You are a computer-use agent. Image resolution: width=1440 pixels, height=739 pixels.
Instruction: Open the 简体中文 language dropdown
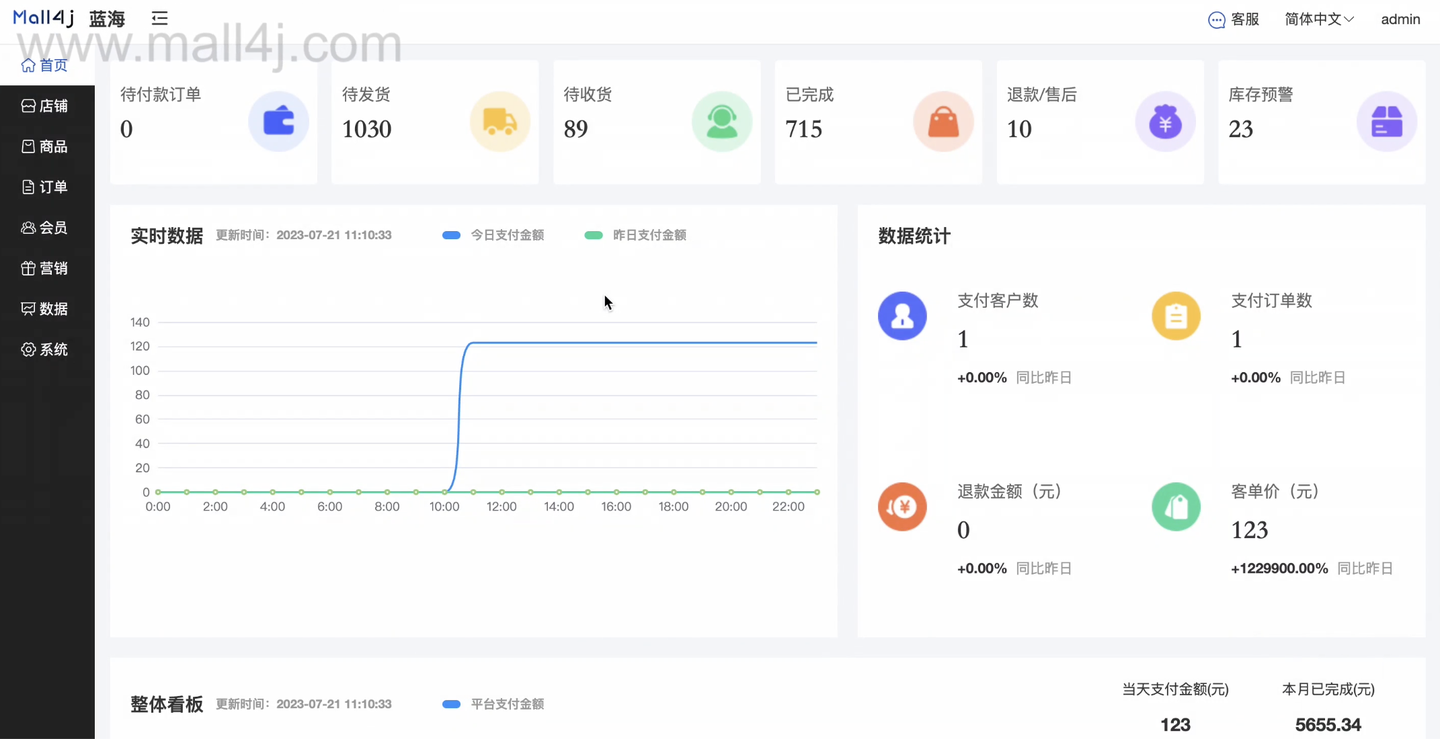(x=1318, y=19)
